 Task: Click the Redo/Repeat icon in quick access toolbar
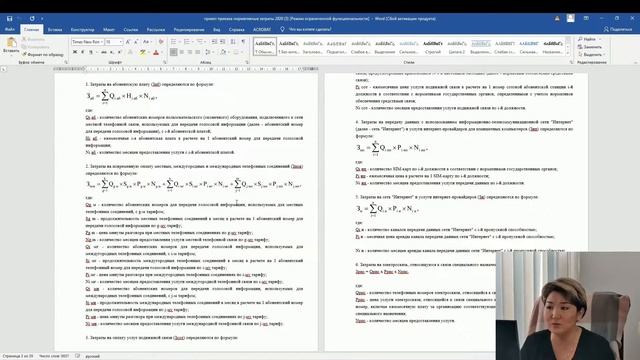coord(32,18)
